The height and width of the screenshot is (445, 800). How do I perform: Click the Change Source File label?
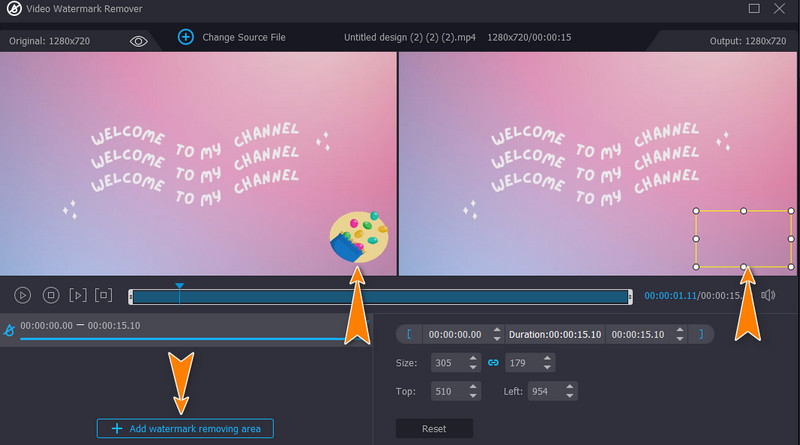coord(244,37)
